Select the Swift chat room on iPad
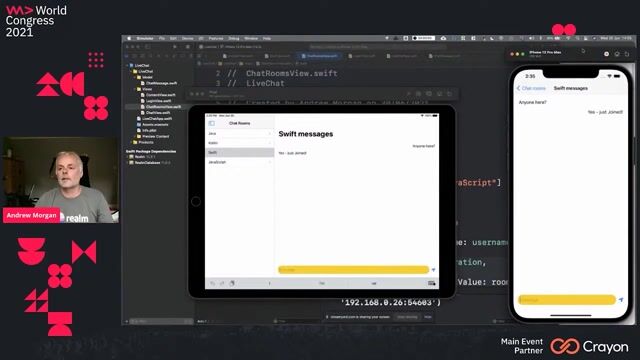 tap(240, 152)
